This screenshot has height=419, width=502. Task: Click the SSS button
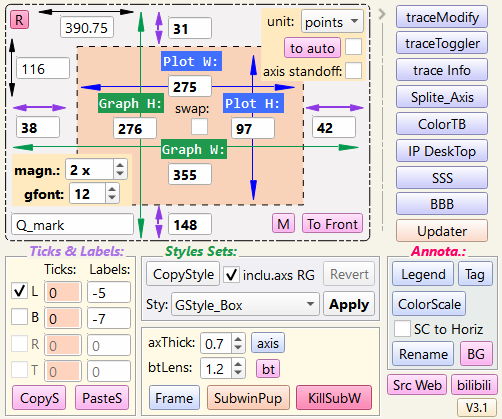(x=442, y=178)
